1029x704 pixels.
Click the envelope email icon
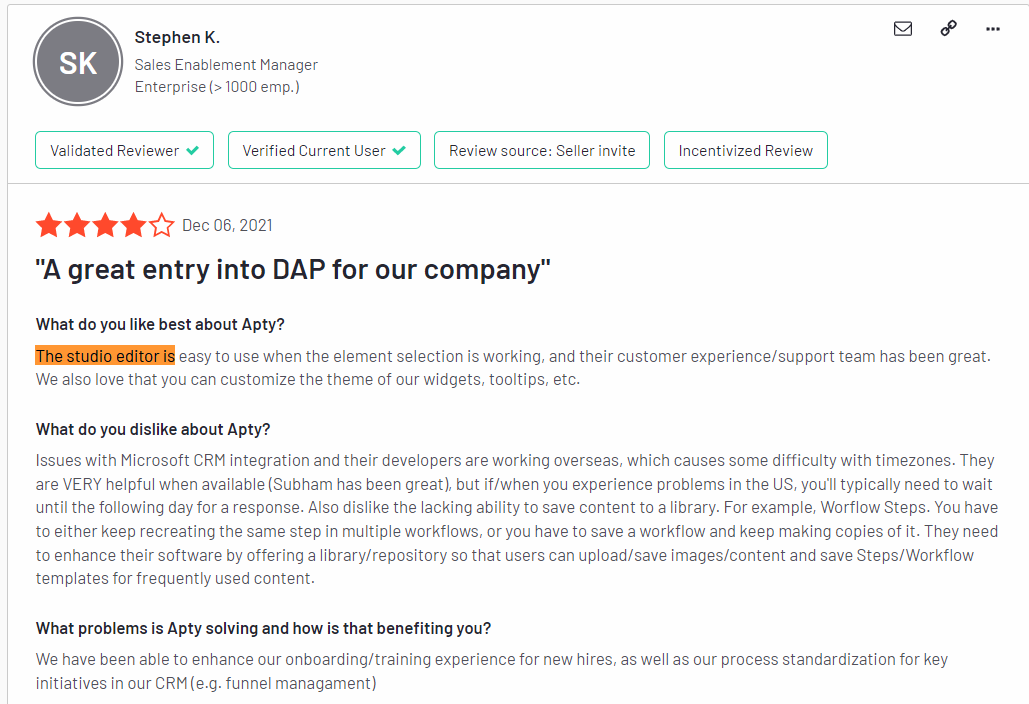[903, 28]
